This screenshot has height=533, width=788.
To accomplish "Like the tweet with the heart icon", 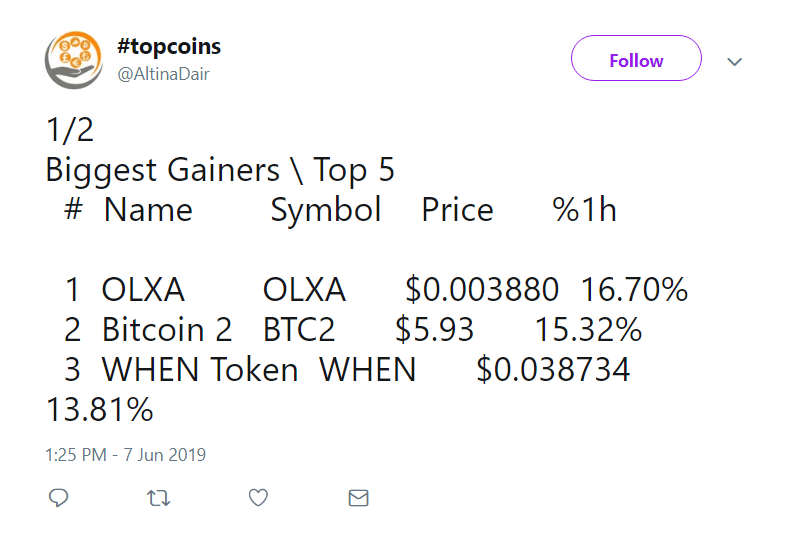I will (258, 497).
